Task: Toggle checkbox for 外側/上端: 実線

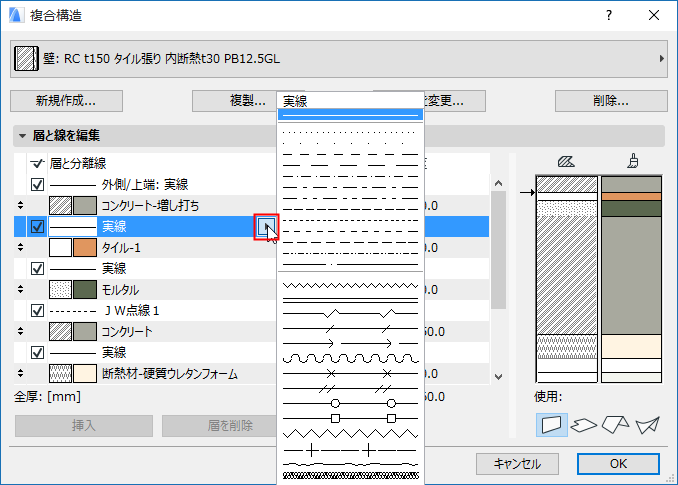Action: (x=37, y=185)
